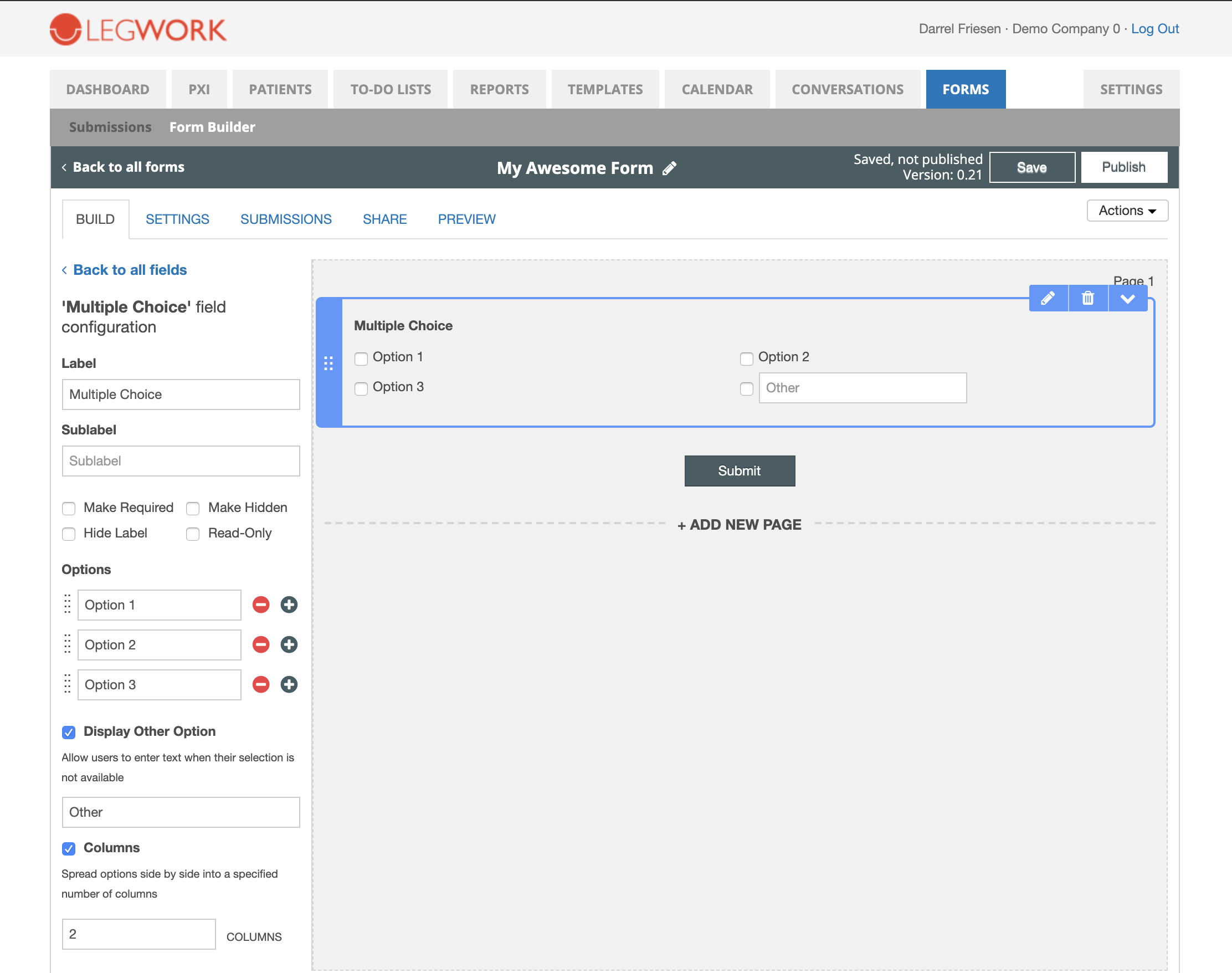The image size is (1232, 973).
Task: Remove Option 3 with red minus icon
Action: click(x=261, y=684)
